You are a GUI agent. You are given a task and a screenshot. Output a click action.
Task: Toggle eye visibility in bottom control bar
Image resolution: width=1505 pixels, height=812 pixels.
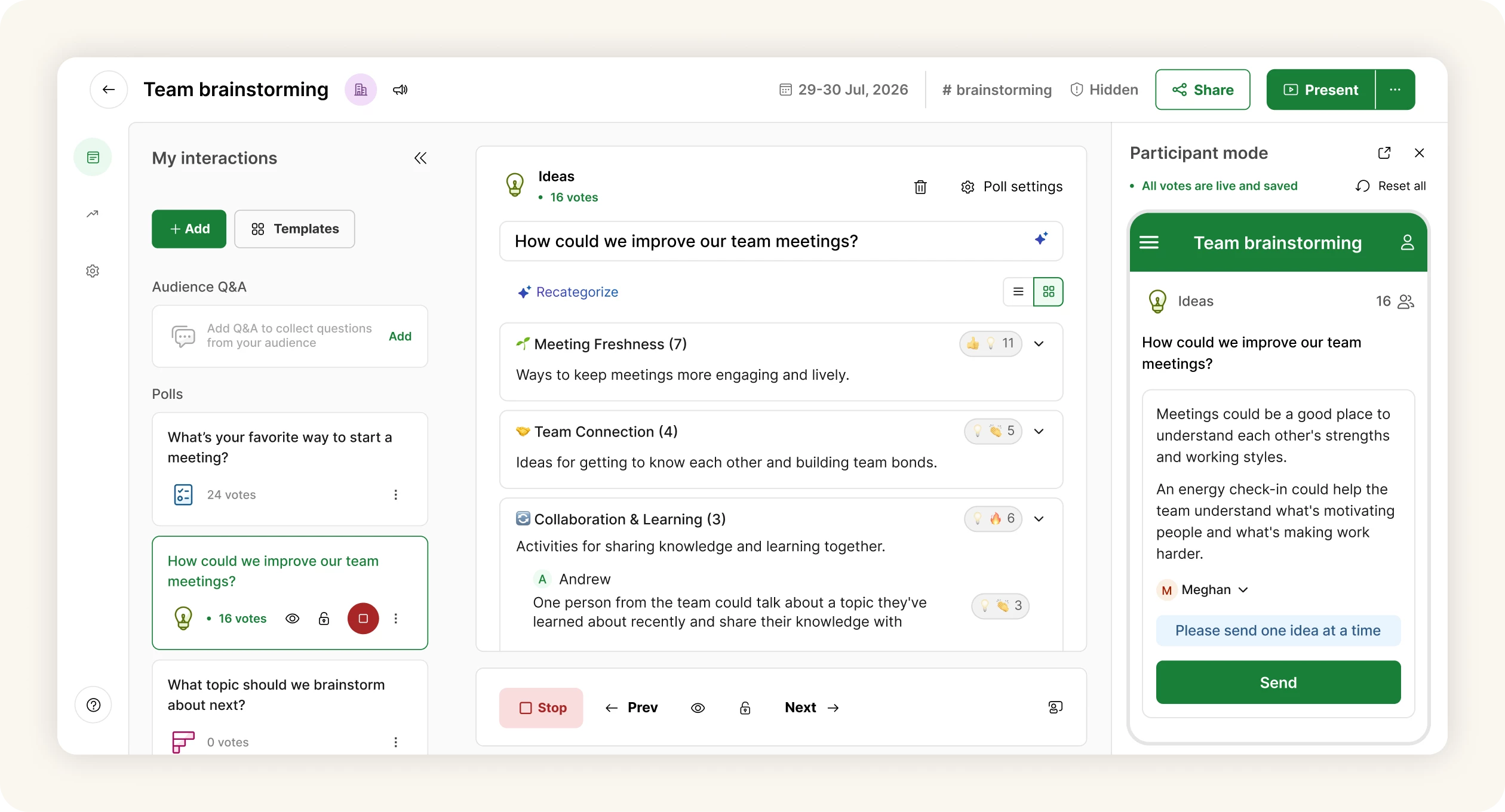698,708
